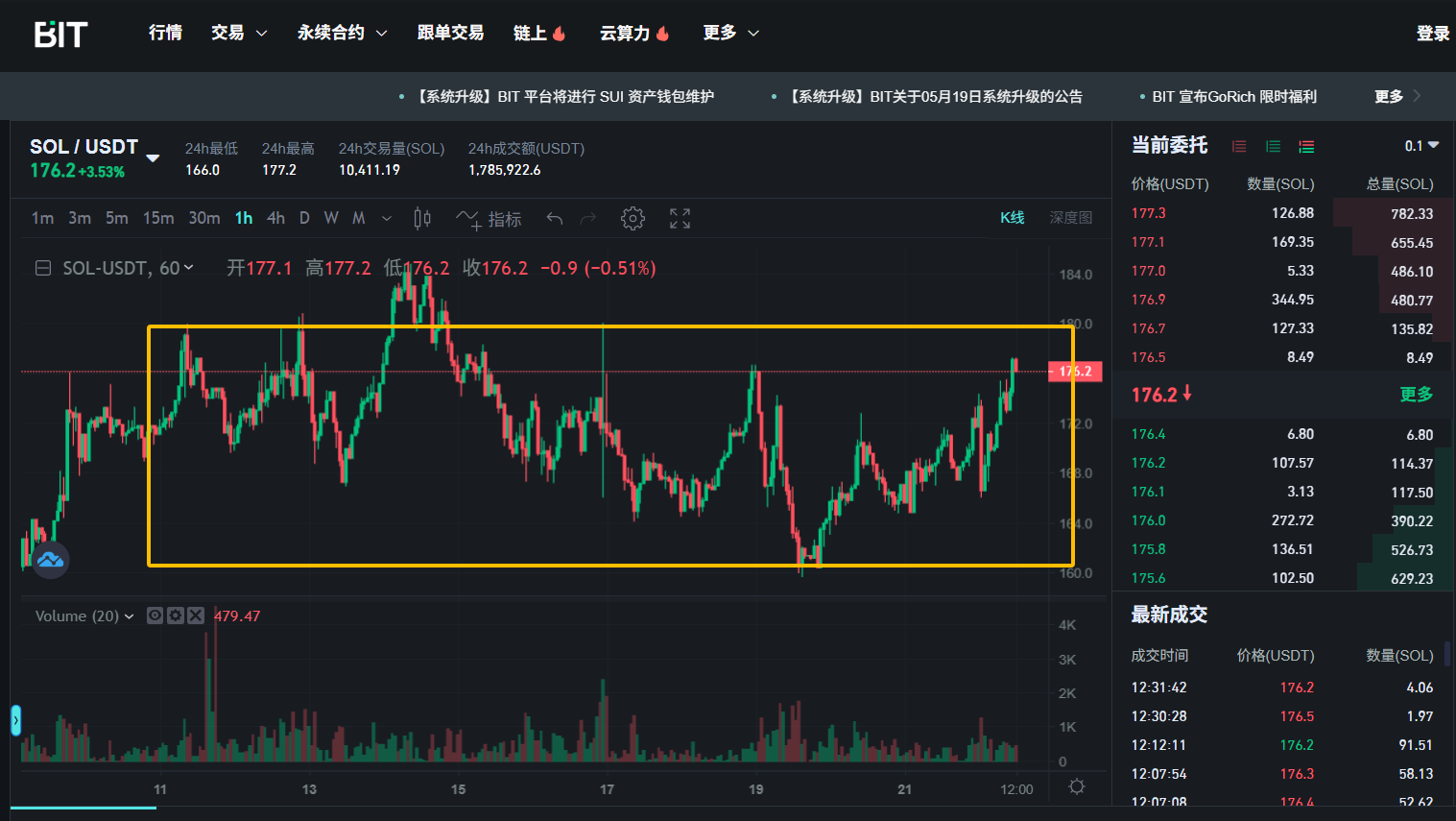1456x821 pixels.
Task: Switch to 深度图 depth chart tab
Action: point(1070,218)
